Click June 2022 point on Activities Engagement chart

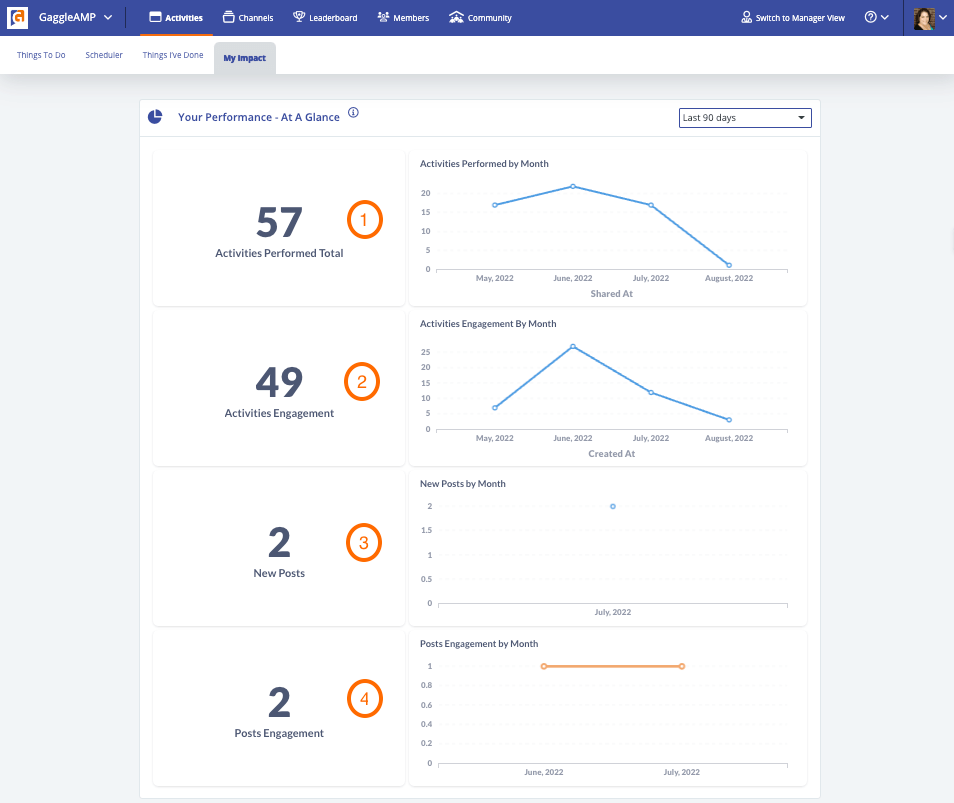573,347
